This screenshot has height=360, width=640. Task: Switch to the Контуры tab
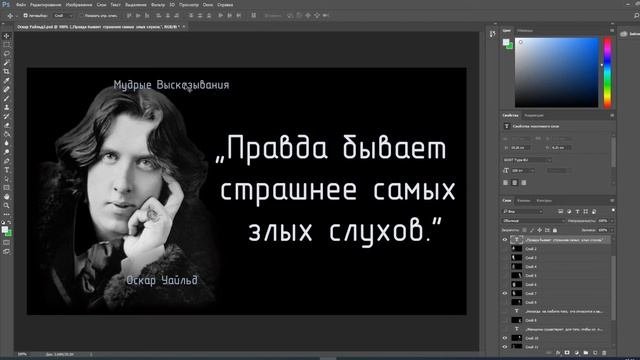(544, 200)
